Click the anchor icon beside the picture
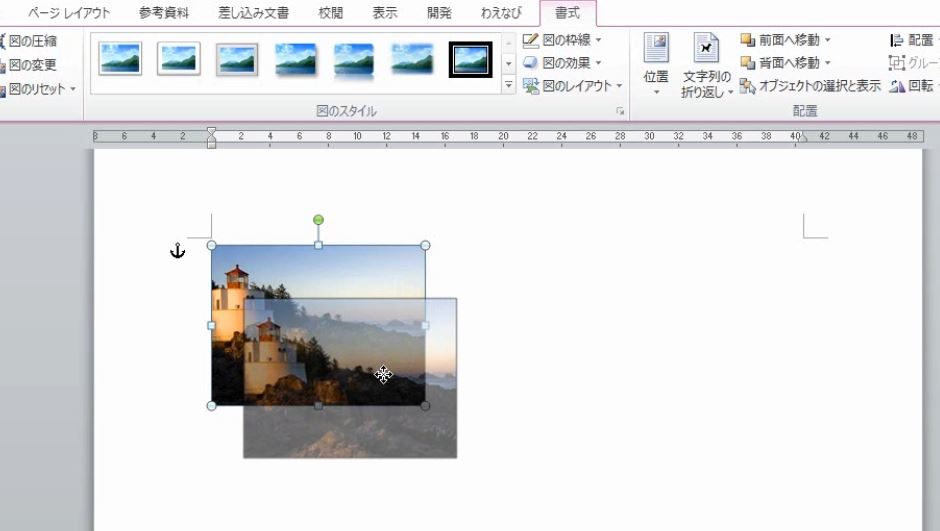940x531 pixels. tap(177, 251)
